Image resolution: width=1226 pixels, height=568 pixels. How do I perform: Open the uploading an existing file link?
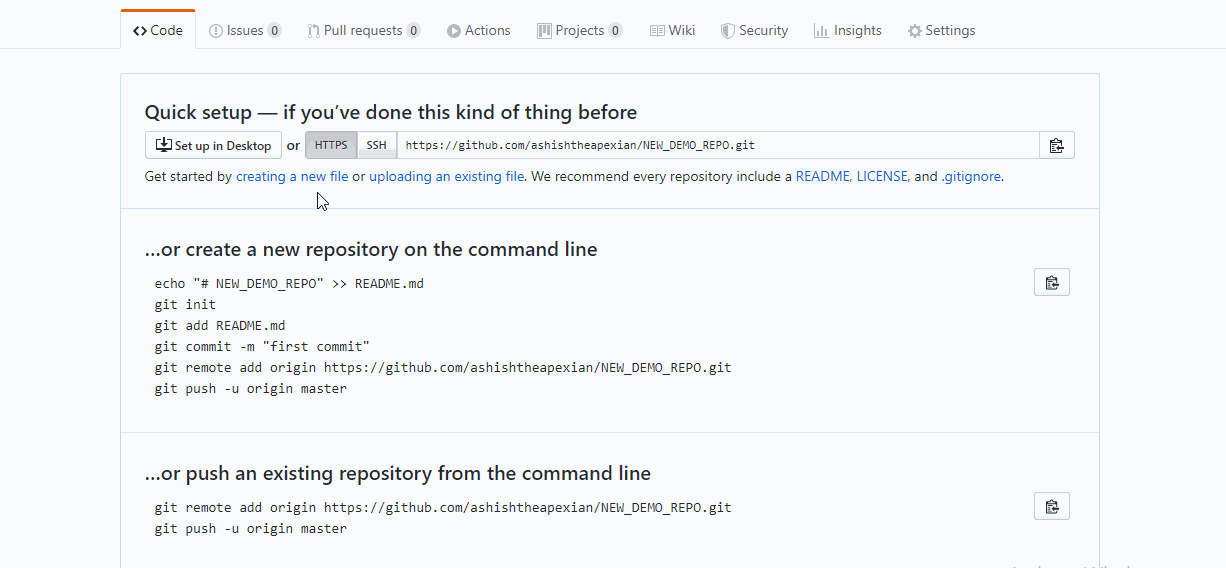pyautogui.click(x=446, y=177)
